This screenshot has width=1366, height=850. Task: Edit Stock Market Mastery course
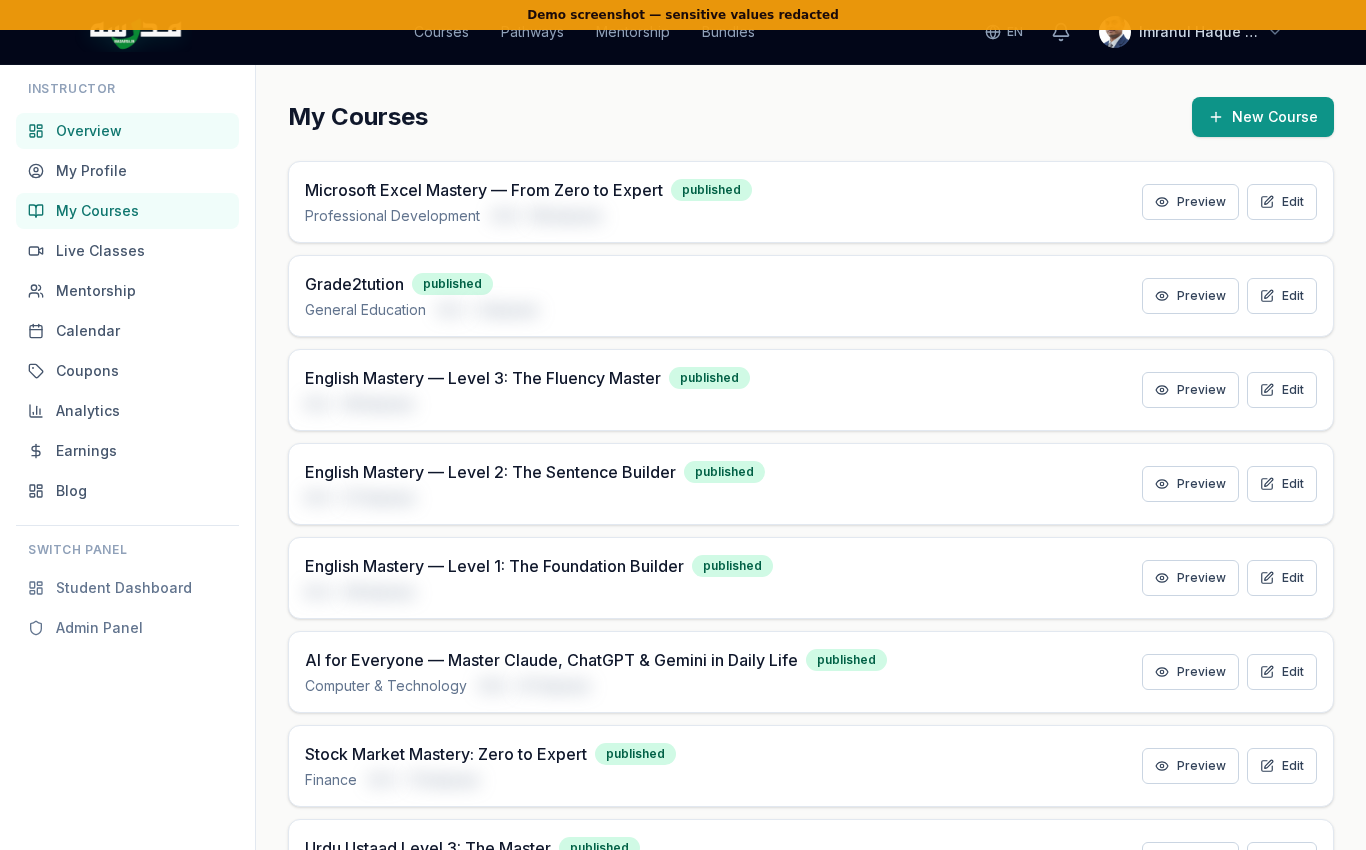(x=1282, y=766)
